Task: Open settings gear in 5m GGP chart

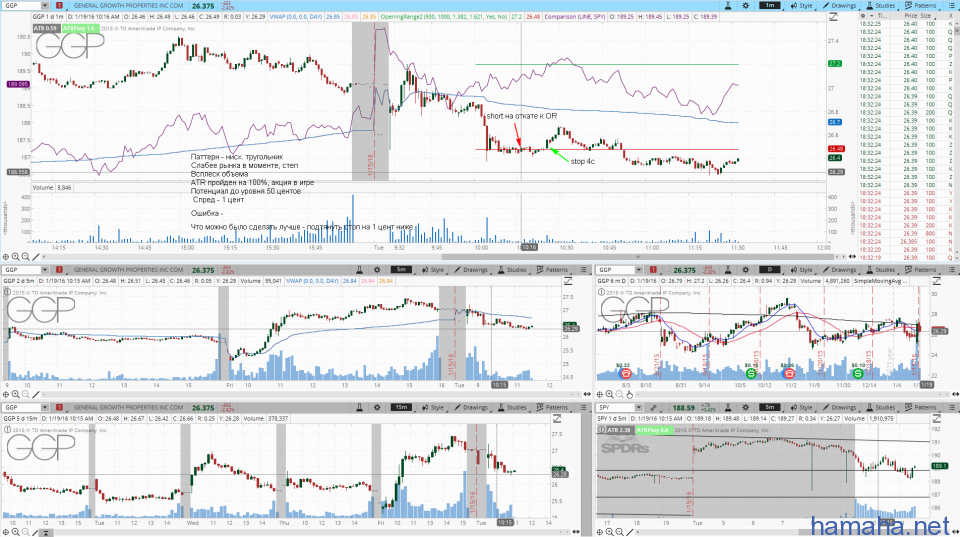Action: (377, 269)
